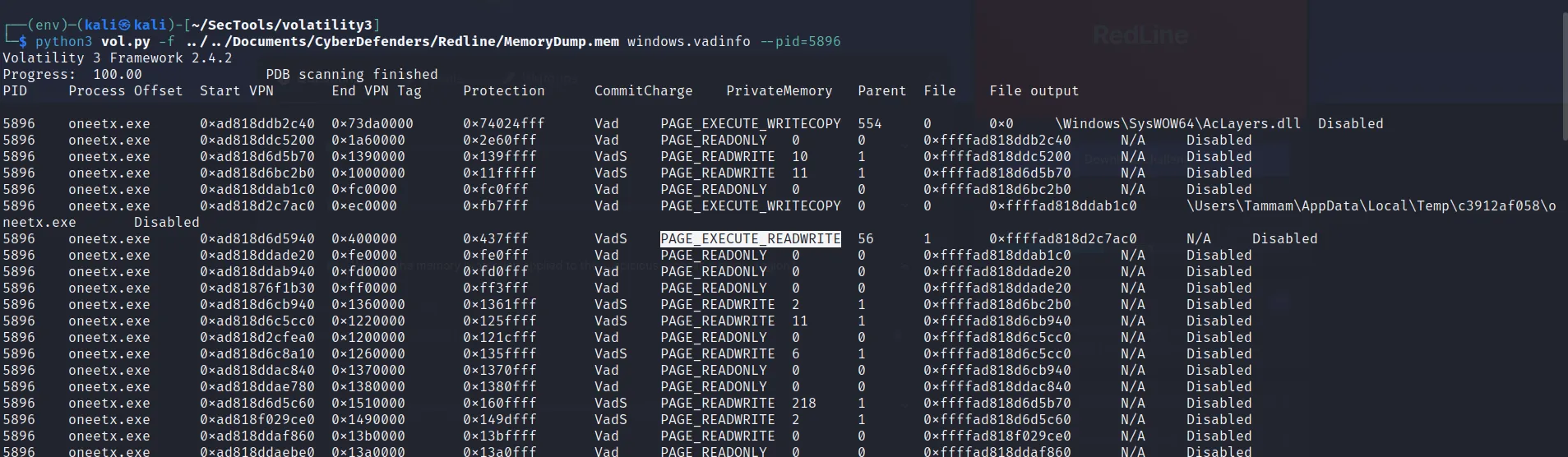The width and height of the screenshot is (1568, 457).
Task: Click the 0x437fff address value
Action: (x=495, y=239)
